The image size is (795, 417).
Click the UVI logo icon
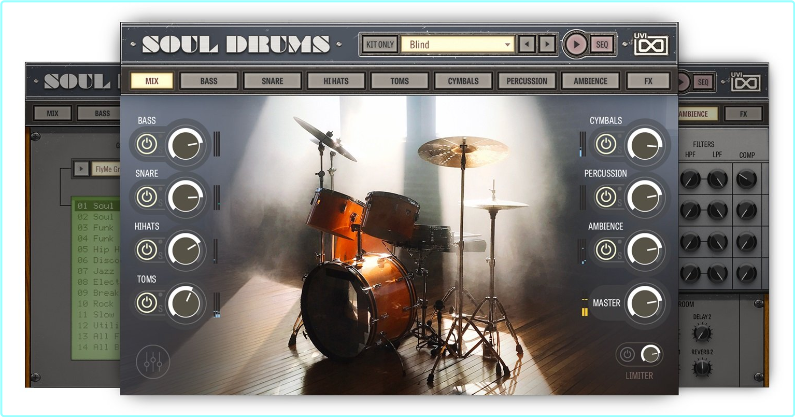pos(651,43)
